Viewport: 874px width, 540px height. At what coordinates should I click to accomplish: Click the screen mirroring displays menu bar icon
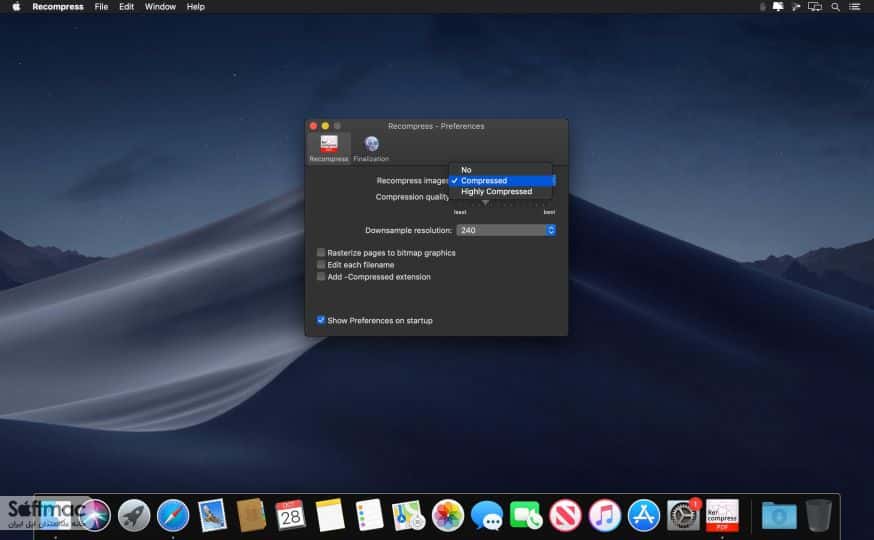click(815, 7)
